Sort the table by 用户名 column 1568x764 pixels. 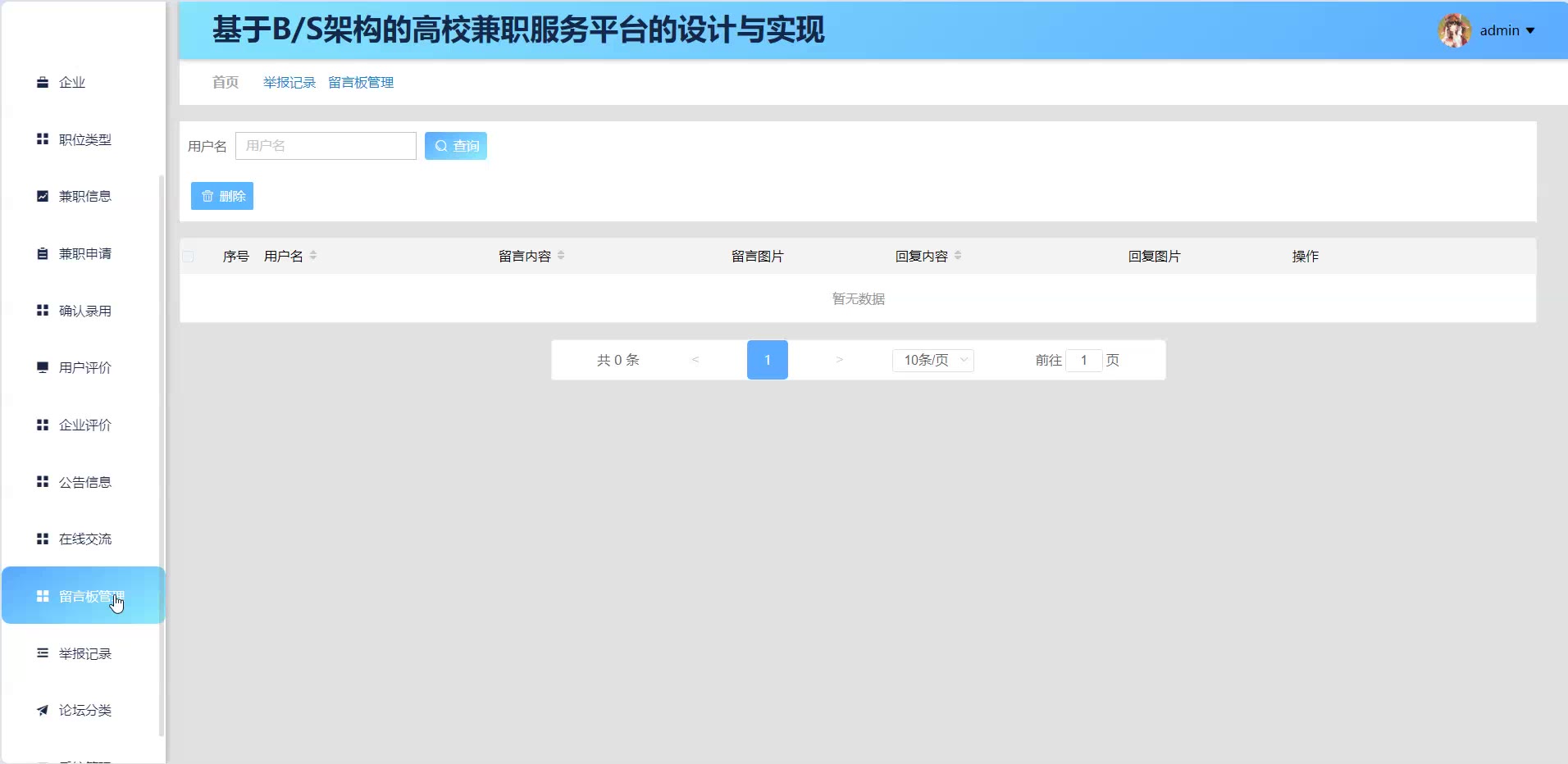click(313, 256)
